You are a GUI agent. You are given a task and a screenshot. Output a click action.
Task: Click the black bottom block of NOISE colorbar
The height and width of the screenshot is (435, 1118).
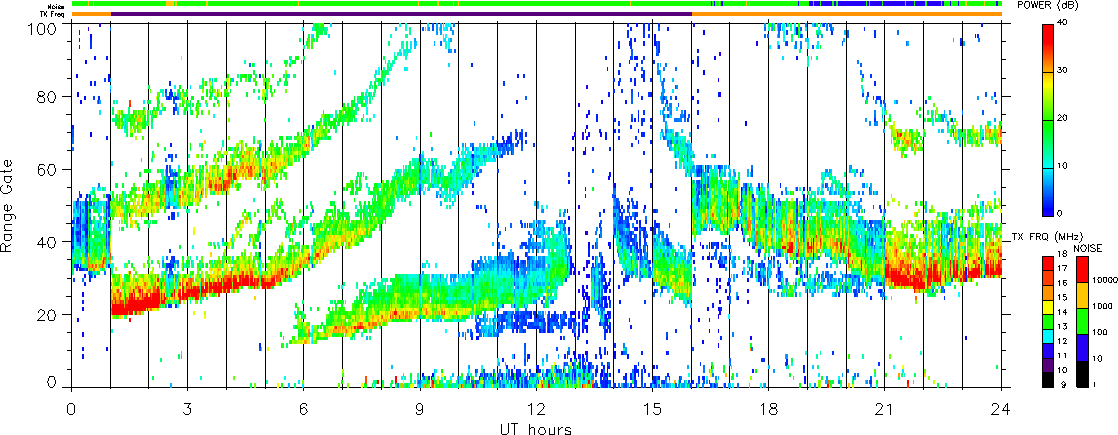(x=1082, y=374)
